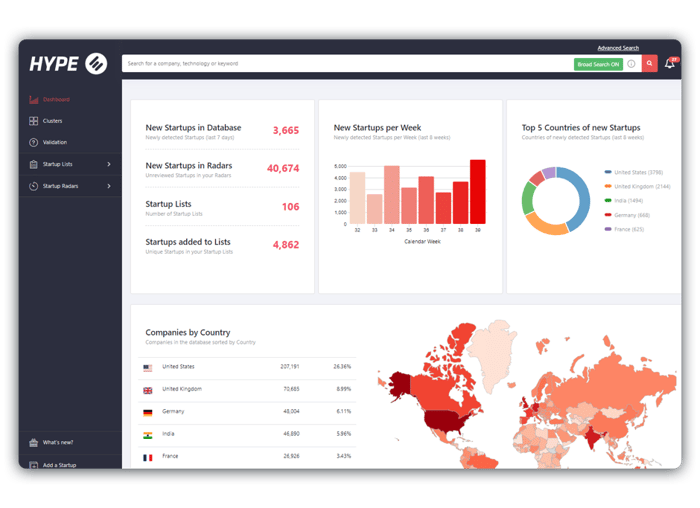Click the Startup Radars radar icon

click(33, 186)
